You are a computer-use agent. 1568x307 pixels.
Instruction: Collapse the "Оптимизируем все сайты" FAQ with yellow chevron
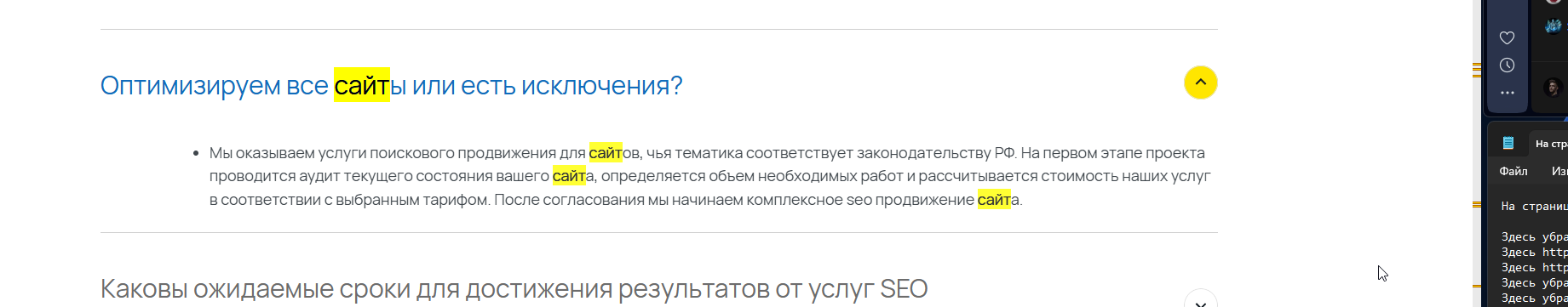point(1200,82)
